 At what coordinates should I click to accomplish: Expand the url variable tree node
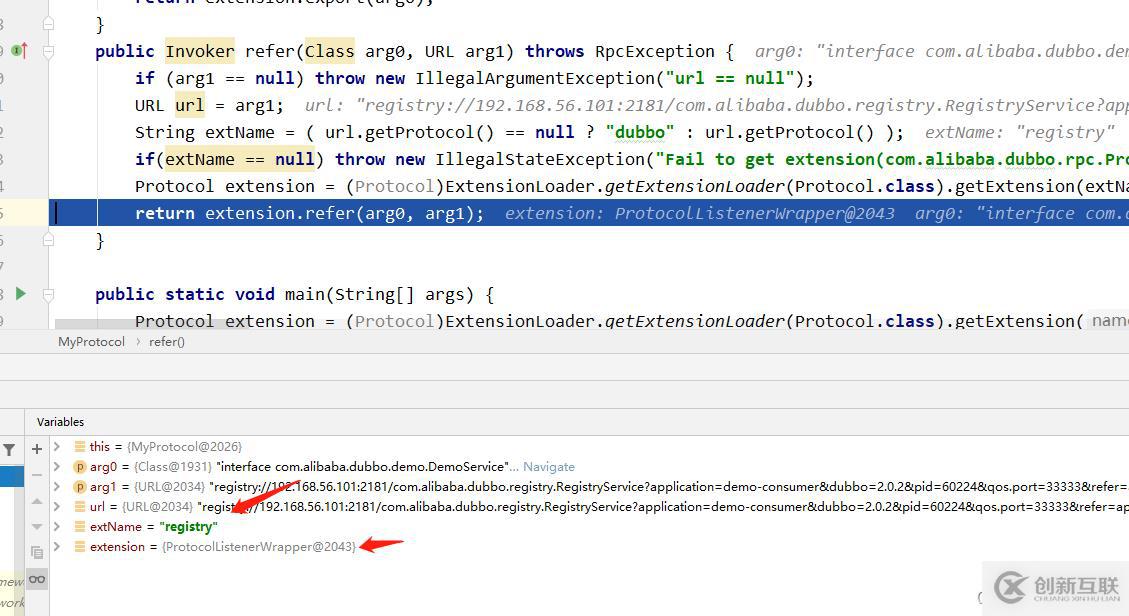click(57, 507)
